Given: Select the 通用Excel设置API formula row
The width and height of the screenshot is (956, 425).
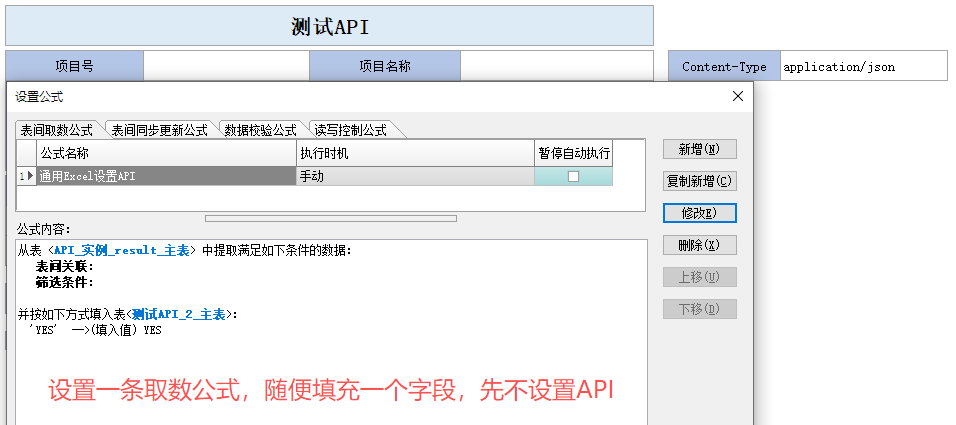Looking at the screenshot, I should click(x=165, y=176).
